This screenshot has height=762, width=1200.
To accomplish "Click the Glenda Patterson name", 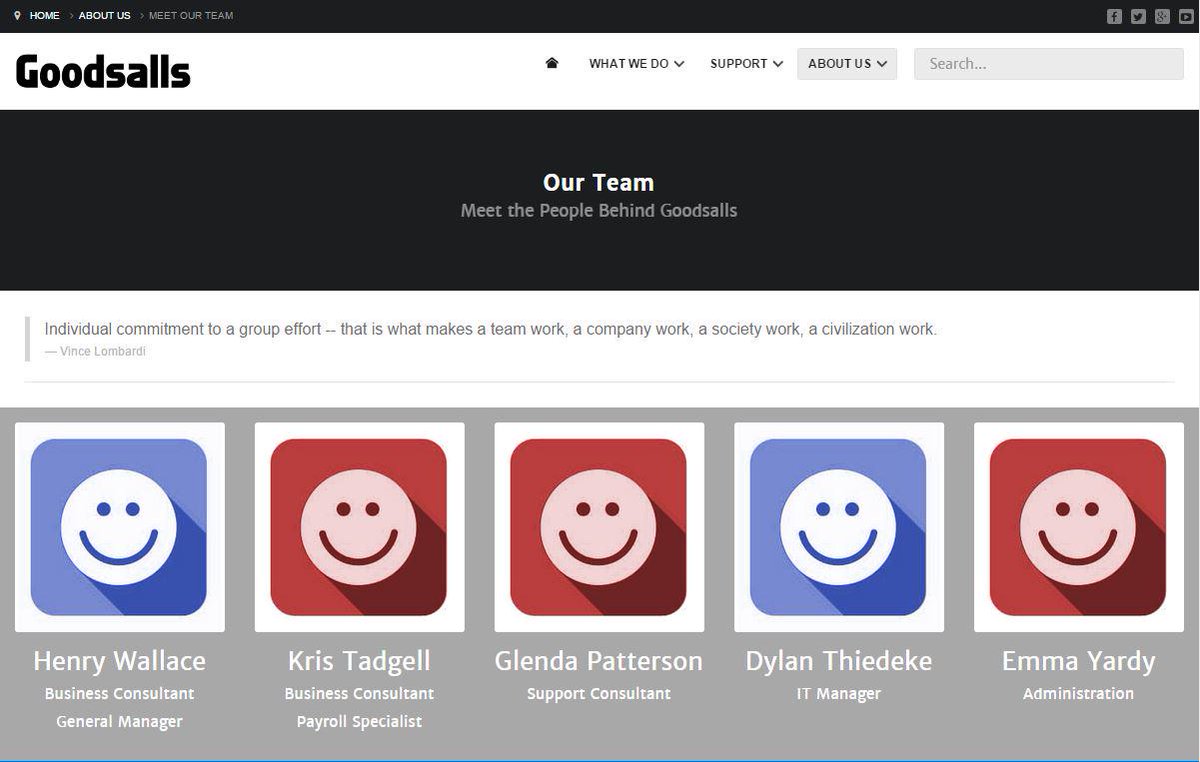I will [599, 661].
